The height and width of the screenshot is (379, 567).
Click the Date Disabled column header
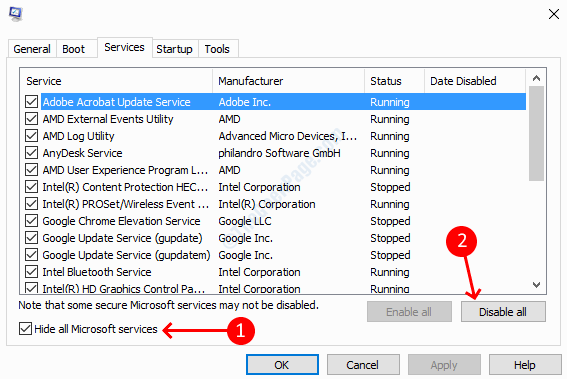[475, 81]
